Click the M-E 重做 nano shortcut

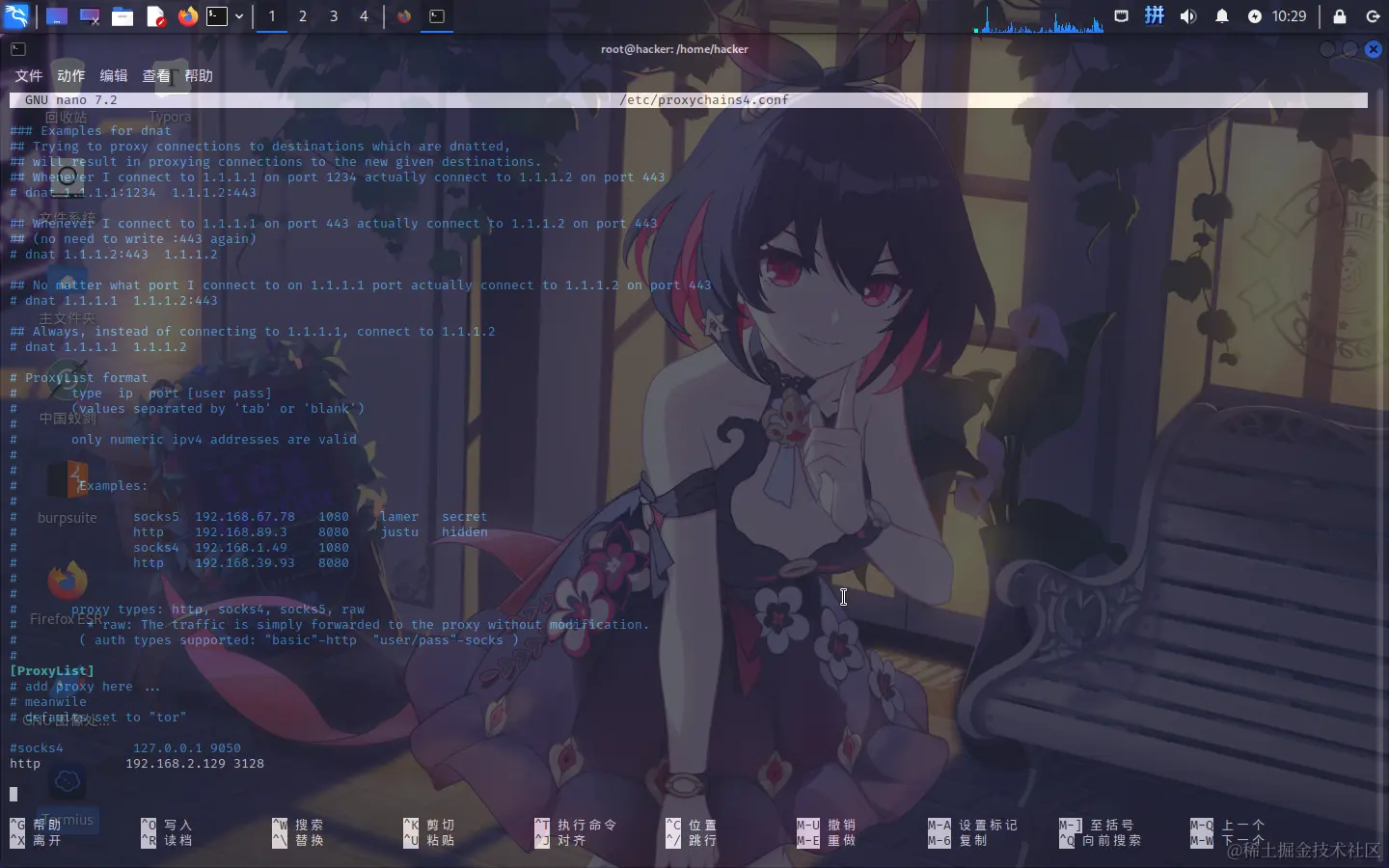pyautogui.click(x=827, y=841)
